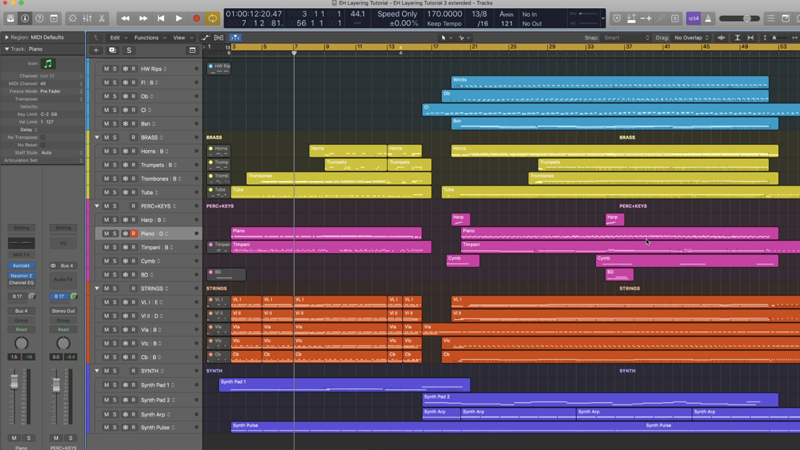Screen dimensions: 800x450
Task: Open the Global Tracks button
Action: tap(192, 50)
